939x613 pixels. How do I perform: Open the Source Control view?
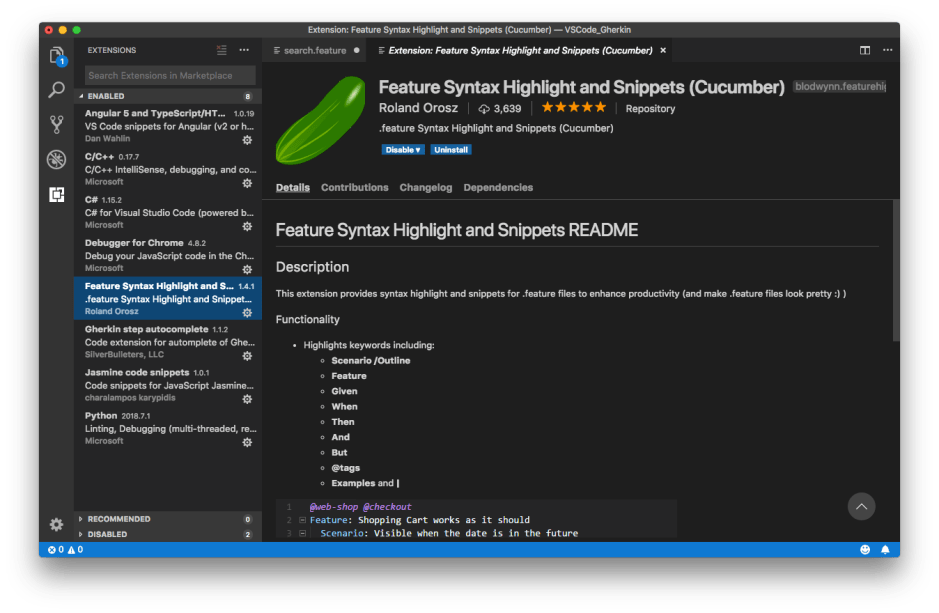57,125
